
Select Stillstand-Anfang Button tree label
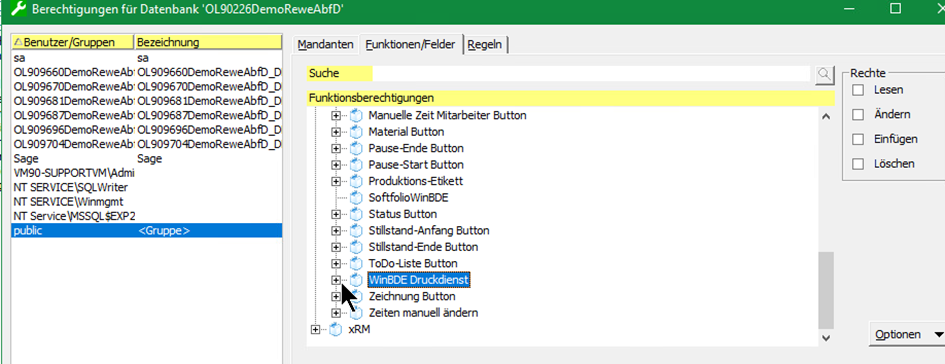click(x=429, y=230)
